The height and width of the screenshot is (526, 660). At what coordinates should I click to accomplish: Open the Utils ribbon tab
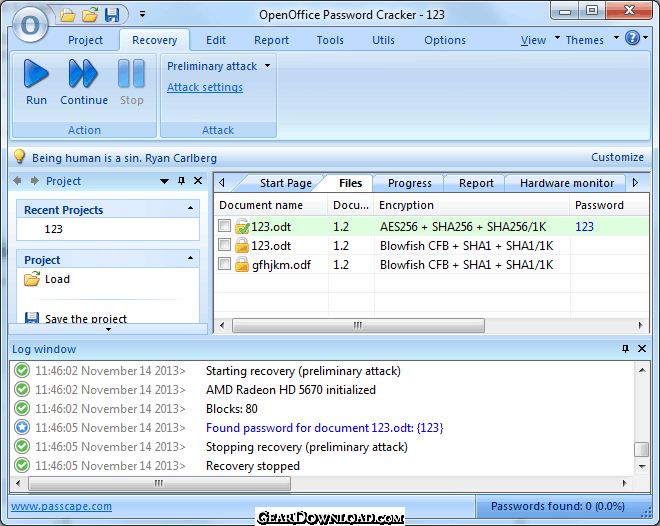383,40
